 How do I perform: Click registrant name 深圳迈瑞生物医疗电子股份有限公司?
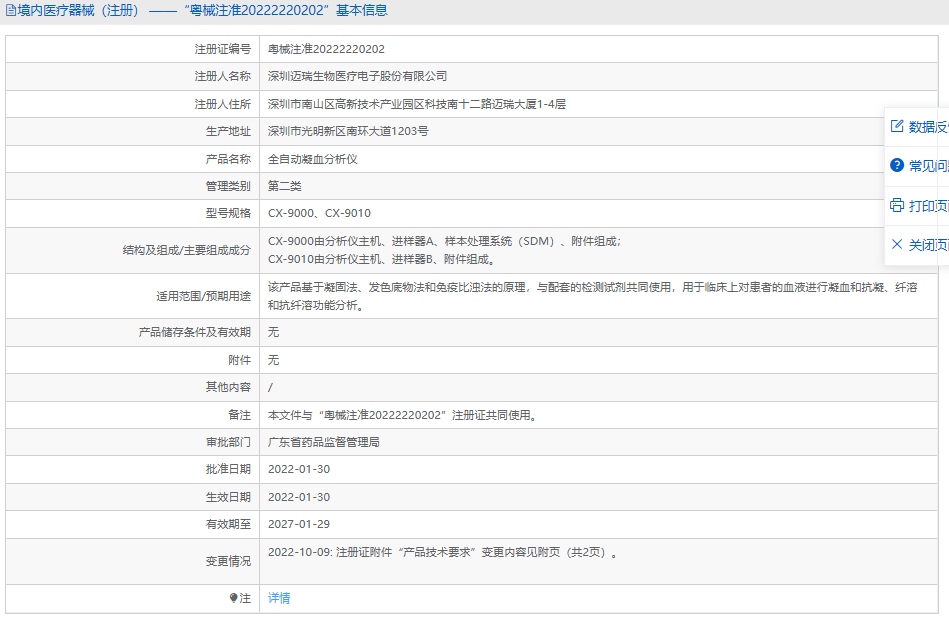(x=357, y=76)
